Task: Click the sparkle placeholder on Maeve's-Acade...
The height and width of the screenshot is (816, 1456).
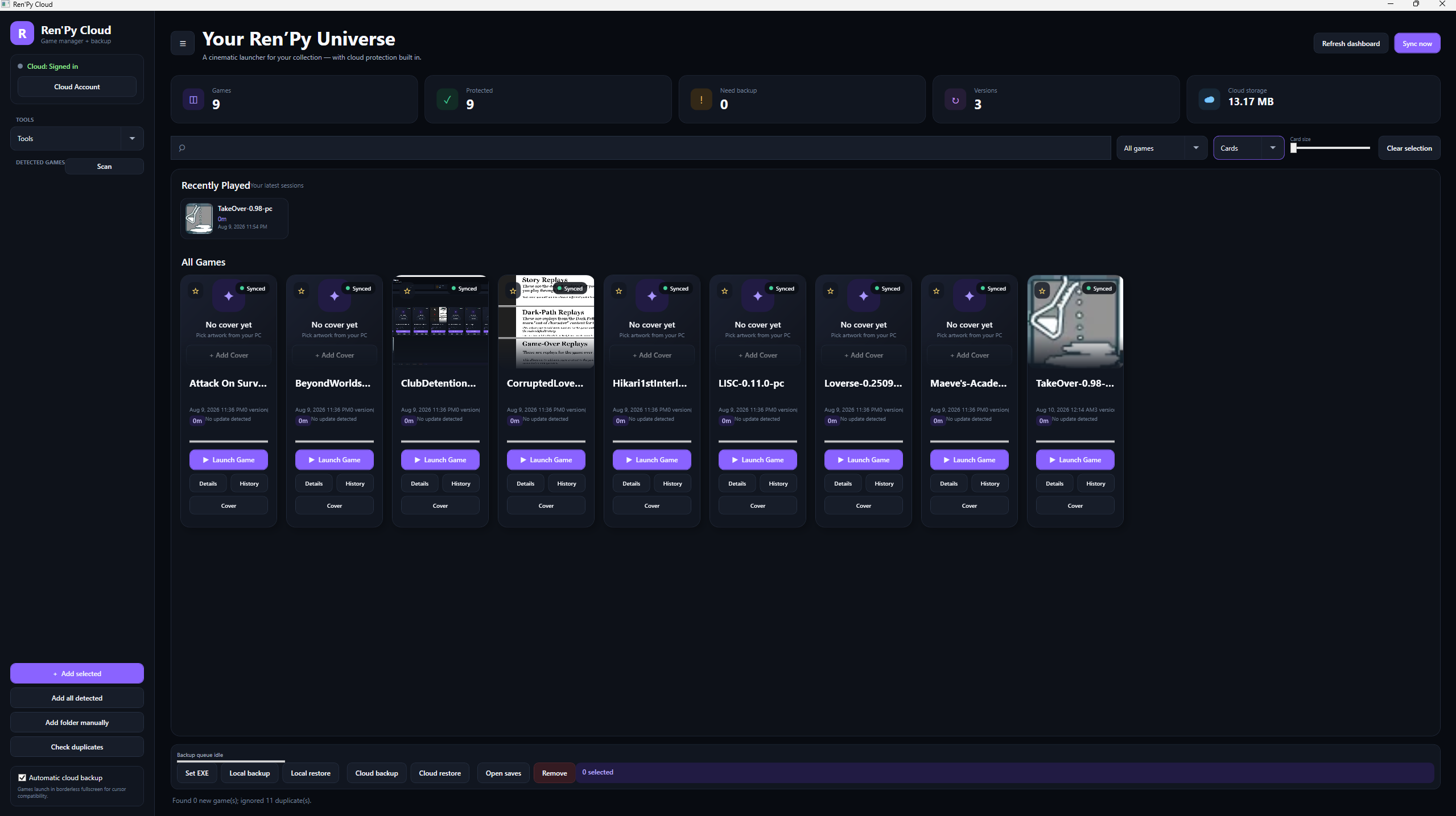Action: click(970, 296)
